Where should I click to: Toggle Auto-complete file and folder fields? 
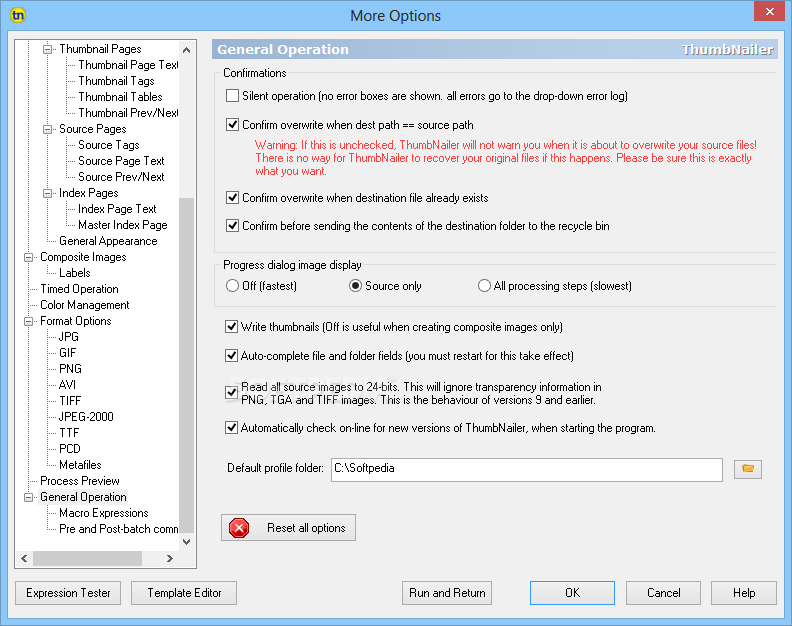[231, 355]
